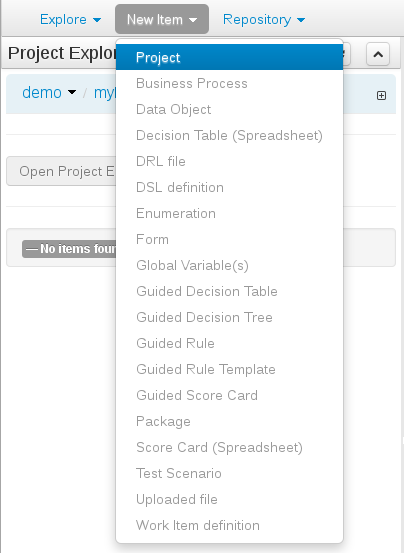Choose Work Item definition entry

(x=229, y=525)
